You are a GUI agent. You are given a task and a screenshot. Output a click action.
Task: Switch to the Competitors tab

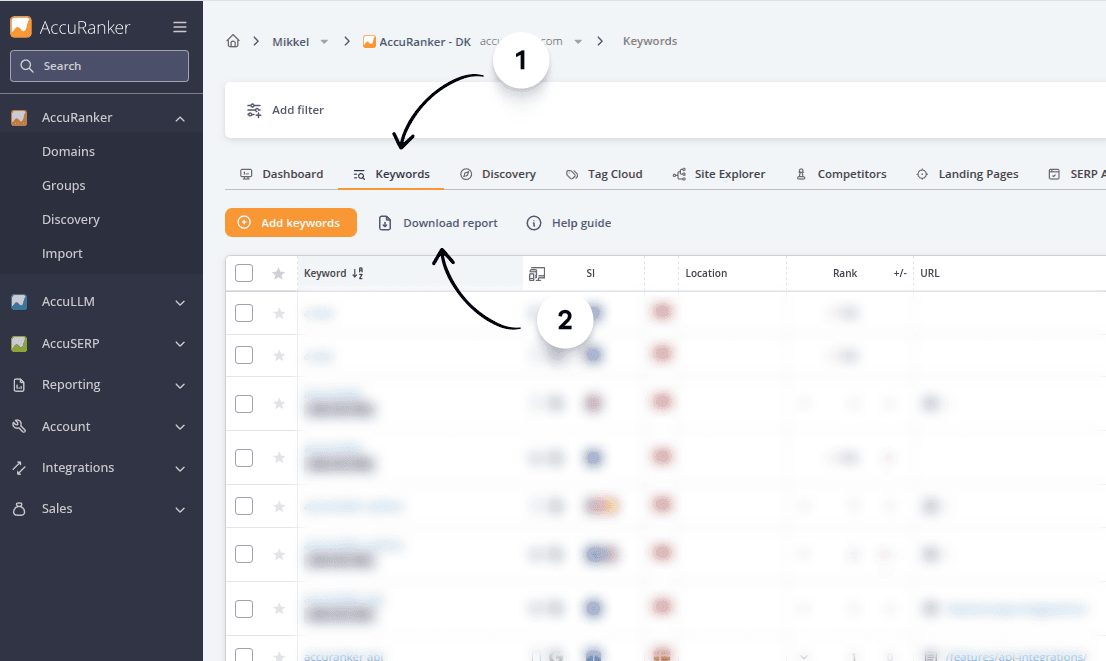[841, 174]
